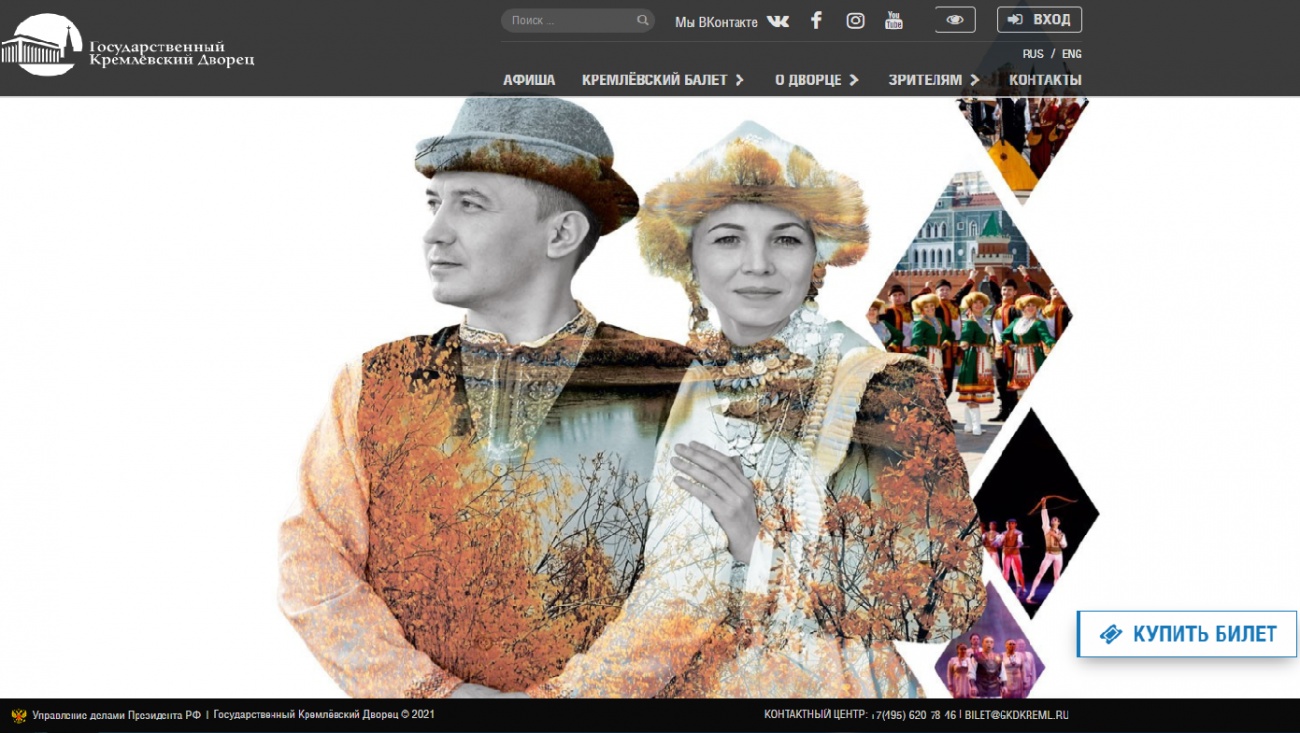Toggle the visually impaired eye mode
This screenshot has height=733, width=1300.
[x=955, y=20]
